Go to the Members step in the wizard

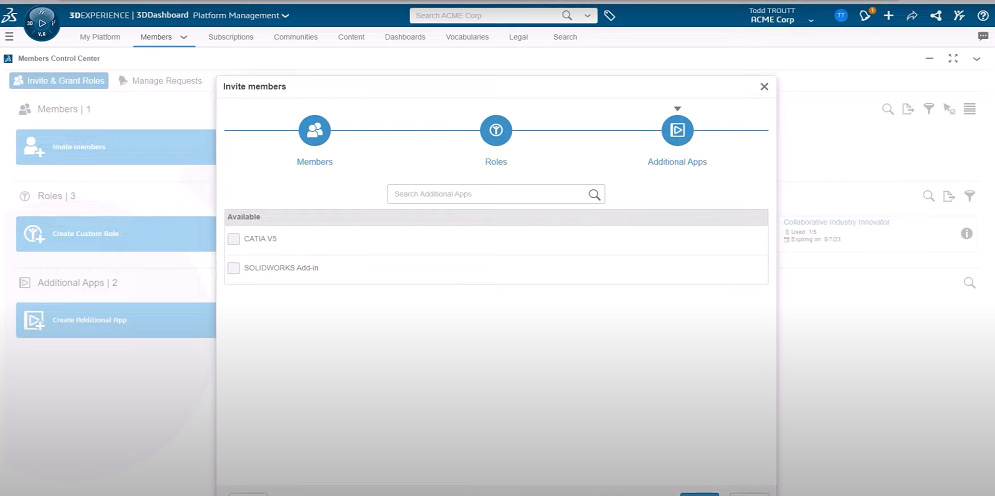[315, 131]
